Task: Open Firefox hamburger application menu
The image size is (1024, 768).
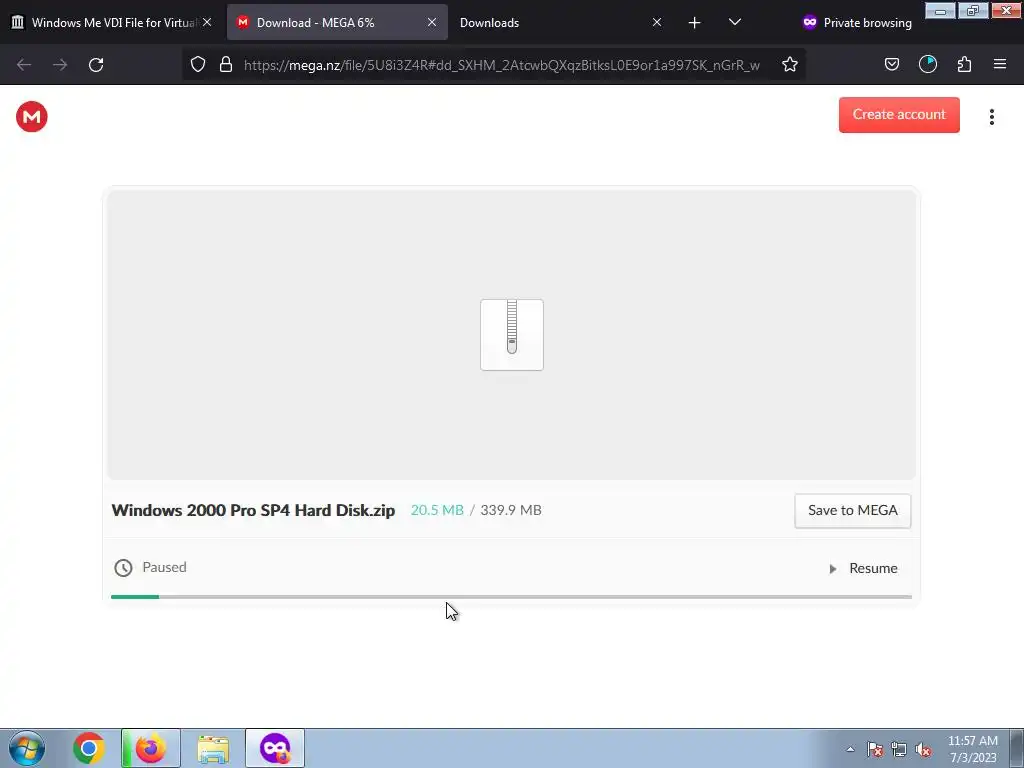Action: tap(999, 64)
